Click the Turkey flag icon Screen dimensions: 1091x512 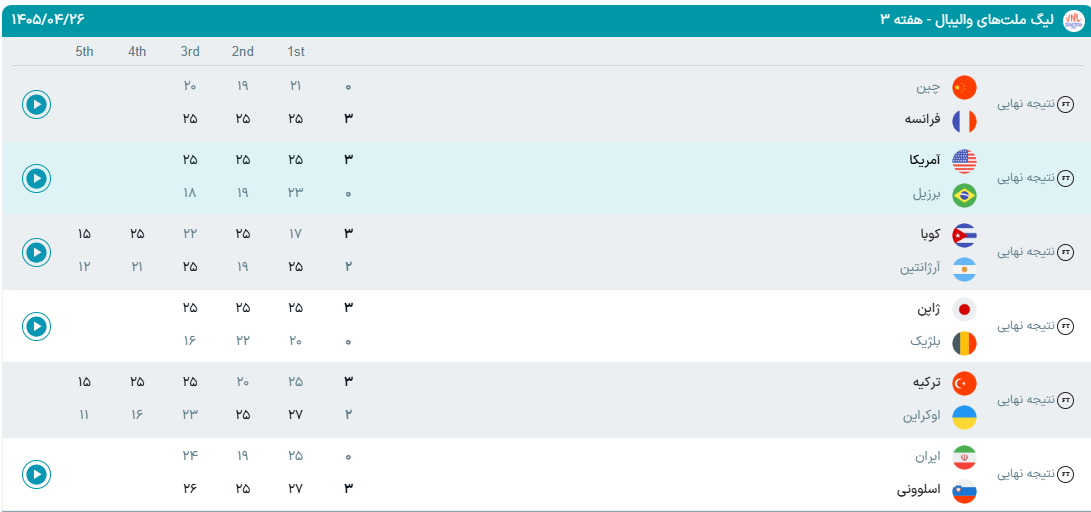tap(964, 383)
